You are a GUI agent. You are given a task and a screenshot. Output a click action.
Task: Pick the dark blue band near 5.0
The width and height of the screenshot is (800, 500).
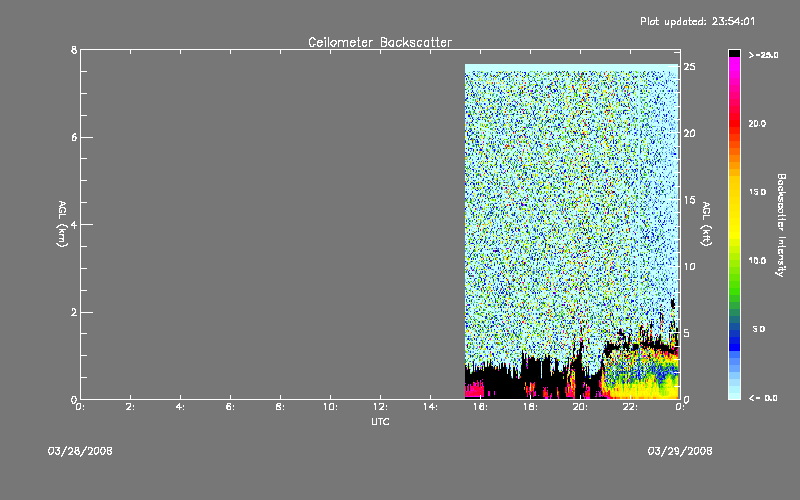[x=734, y=334]
